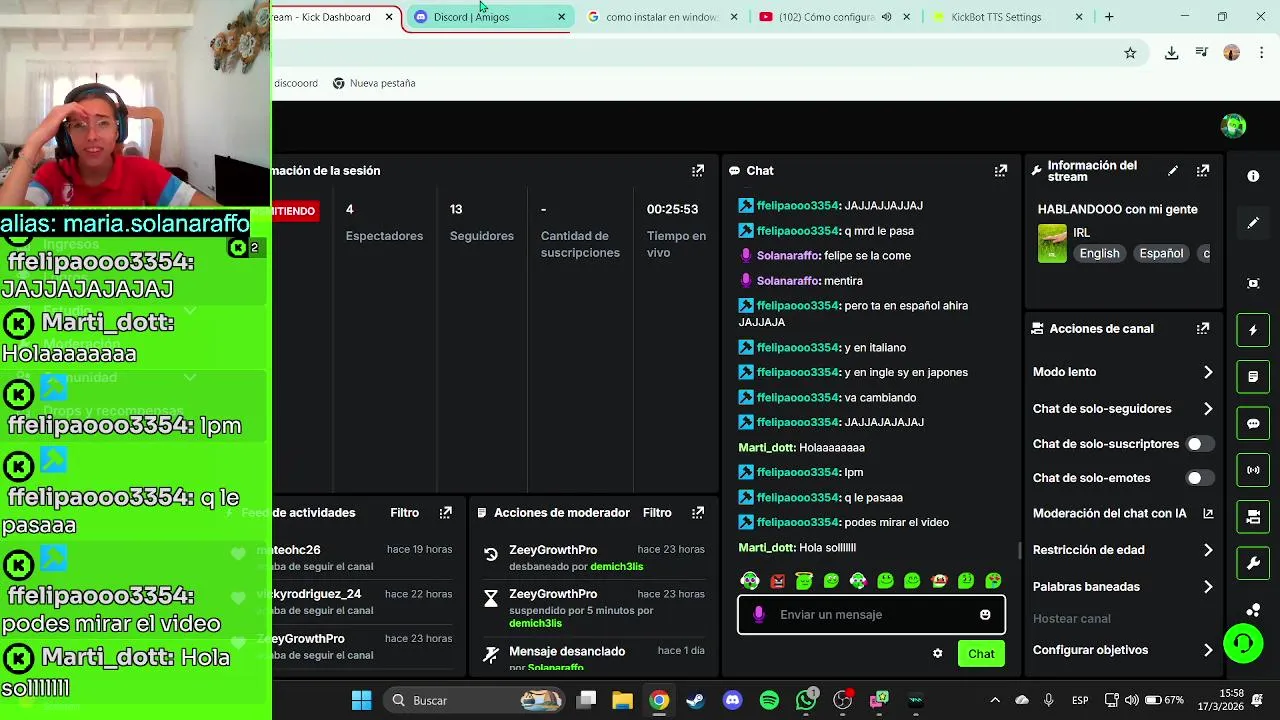Expand Restricción de edad options

pyautogui.click(x=1208, y=550)
